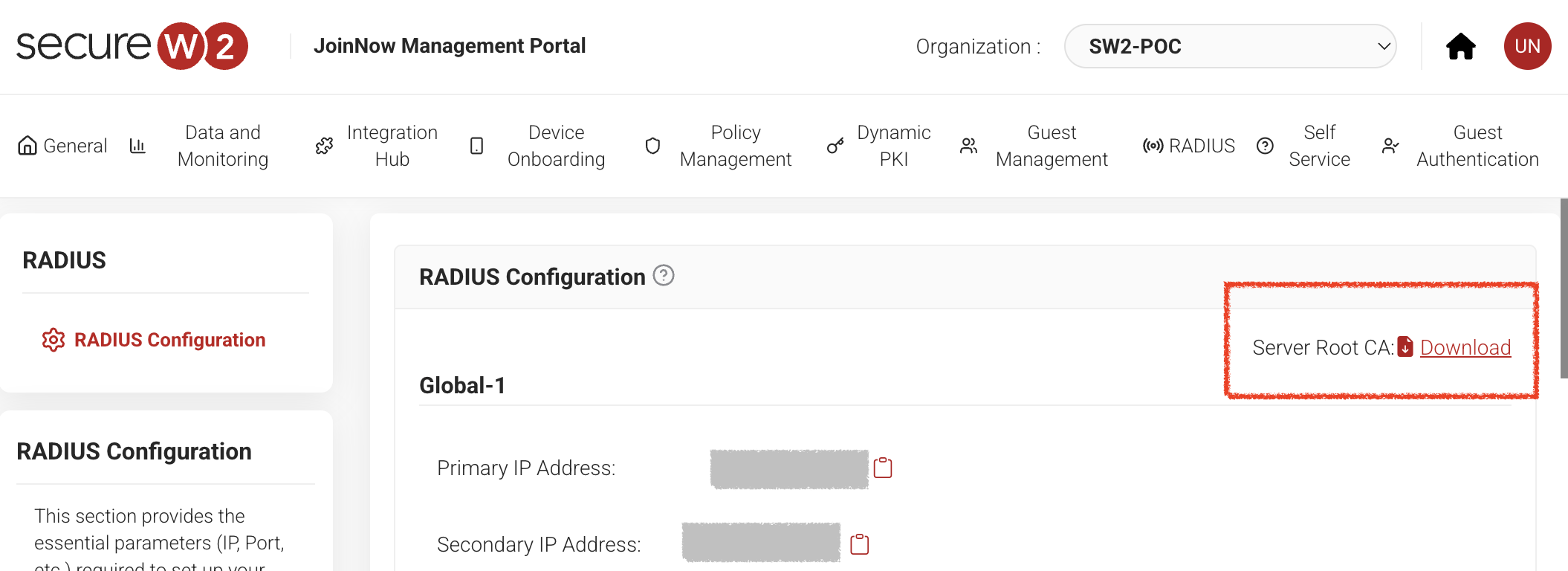Download the Server Root CA
The width and height of the screenshot is (1568, 571).
pyautogui.click(x=1465, y=347)
